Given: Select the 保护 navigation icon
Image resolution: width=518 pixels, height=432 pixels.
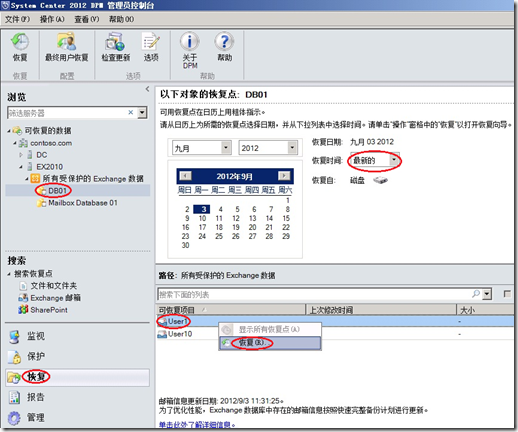Looking at the screenshot, I should coord(14,357).
